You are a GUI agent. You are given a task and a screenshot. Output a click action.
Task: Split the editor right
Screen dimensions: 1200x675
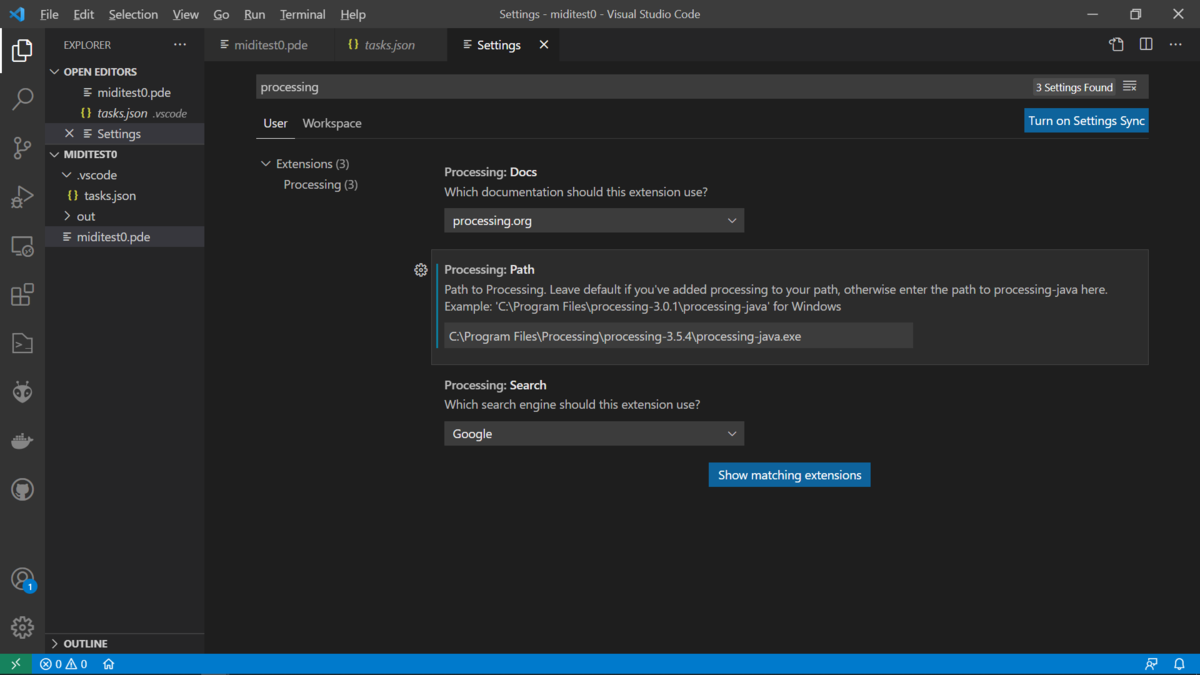coord(1146,45)
